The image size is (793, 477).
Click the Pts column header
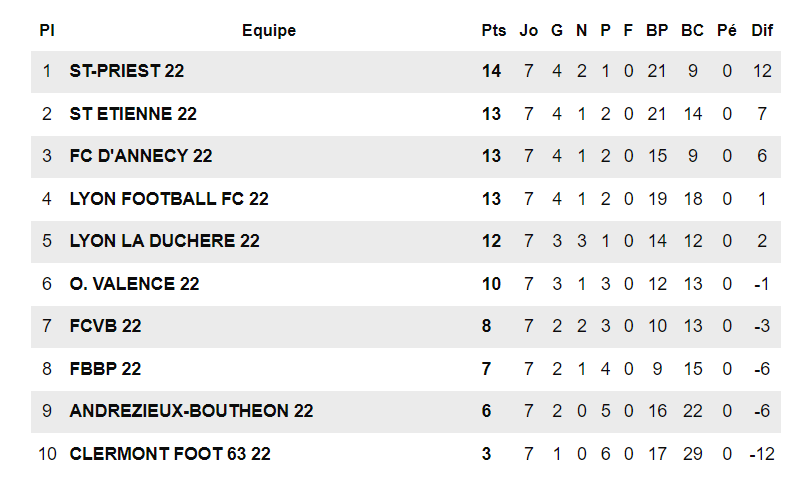pos(494,31)
